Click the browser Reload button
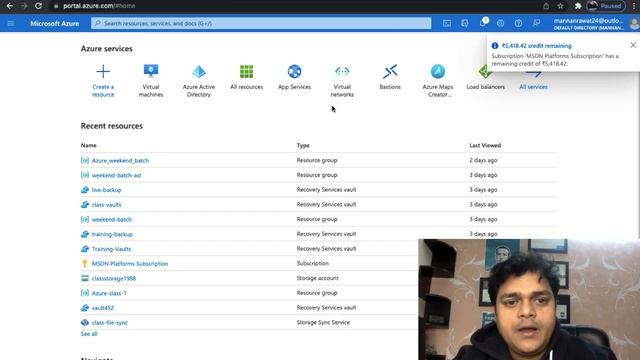640x360 pixels. [x=38, y=6]
